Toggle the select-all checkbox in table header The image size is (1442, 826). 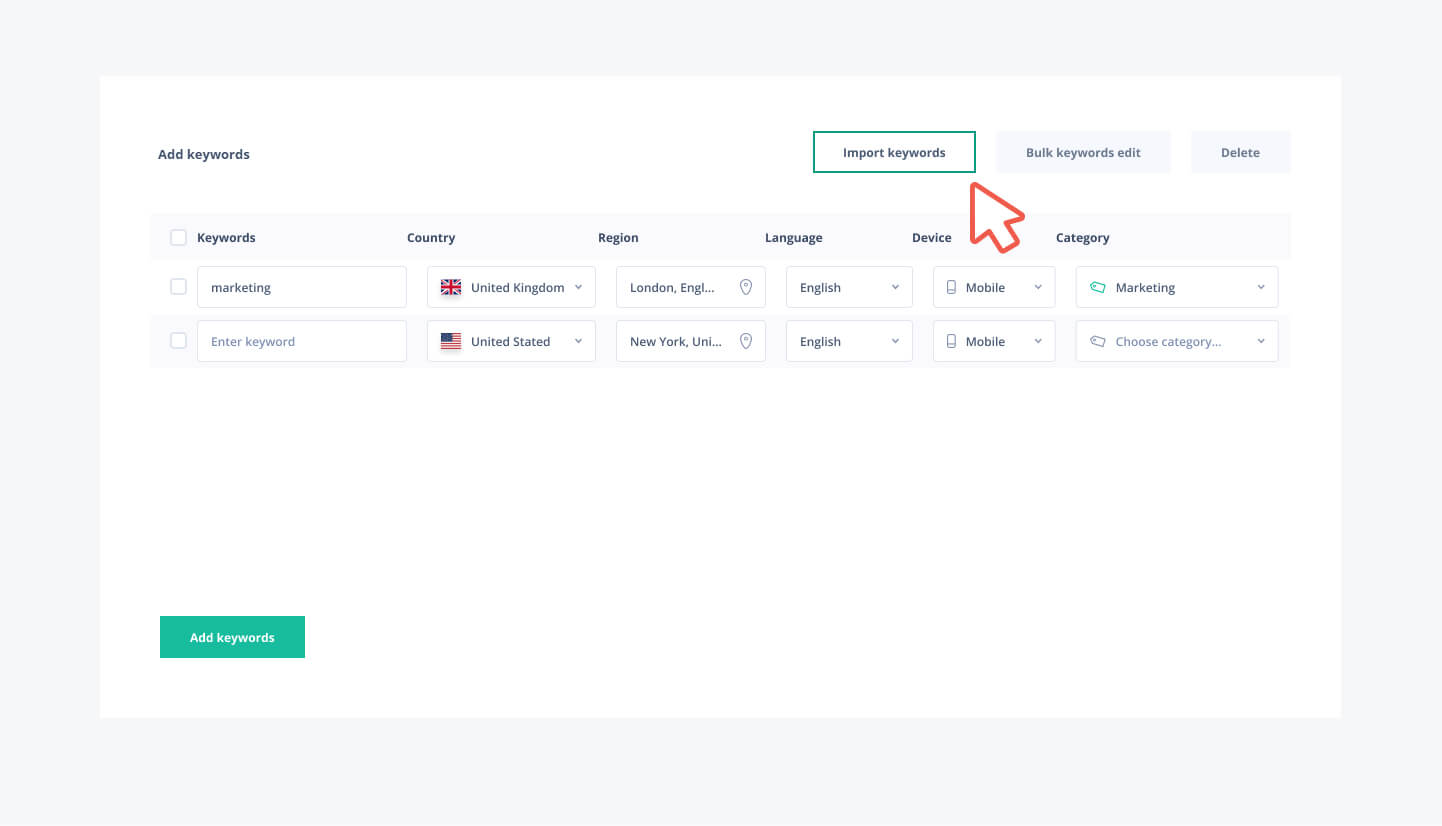pyautogui.click(x=178, y=238)
